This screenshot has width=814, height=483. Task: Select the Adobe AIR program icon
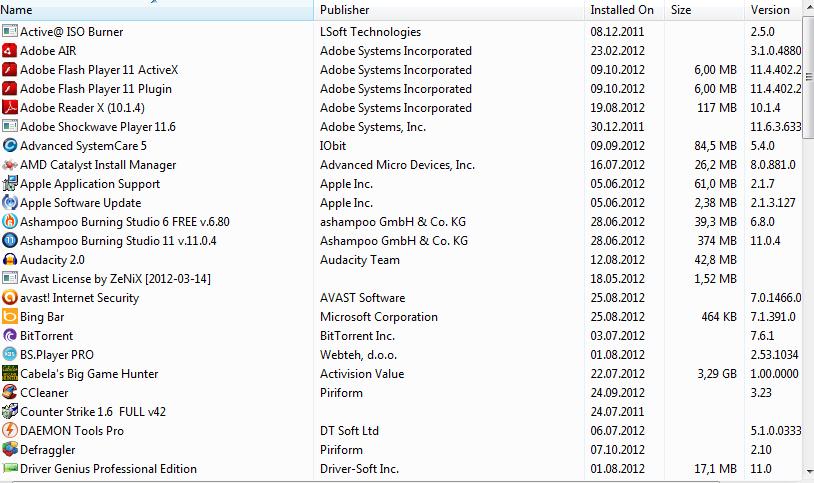click(x=10, y=51)
